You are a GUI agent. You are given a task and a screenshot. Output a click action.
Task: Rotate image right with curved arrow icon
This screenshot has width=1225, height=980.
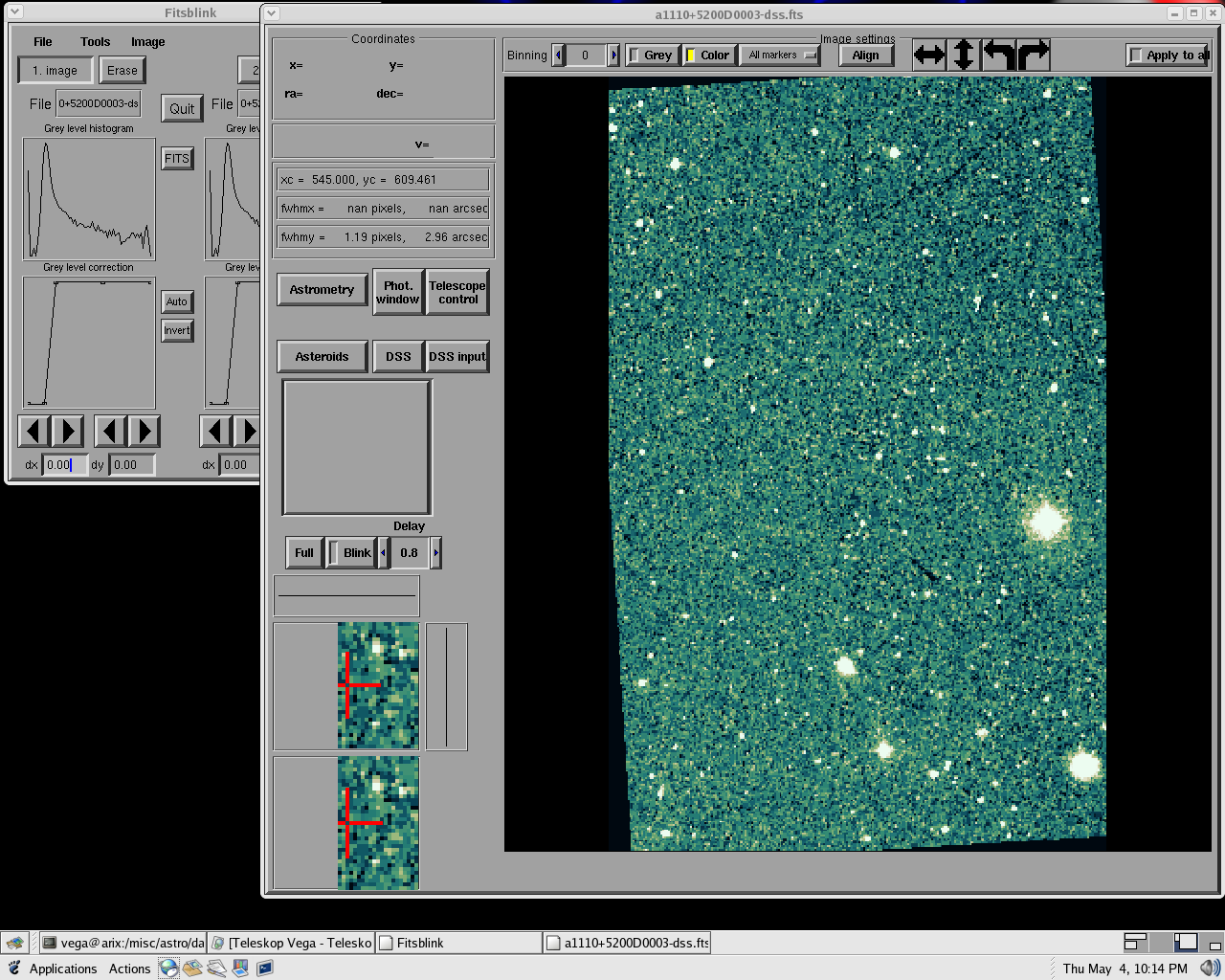[1033, 56]
